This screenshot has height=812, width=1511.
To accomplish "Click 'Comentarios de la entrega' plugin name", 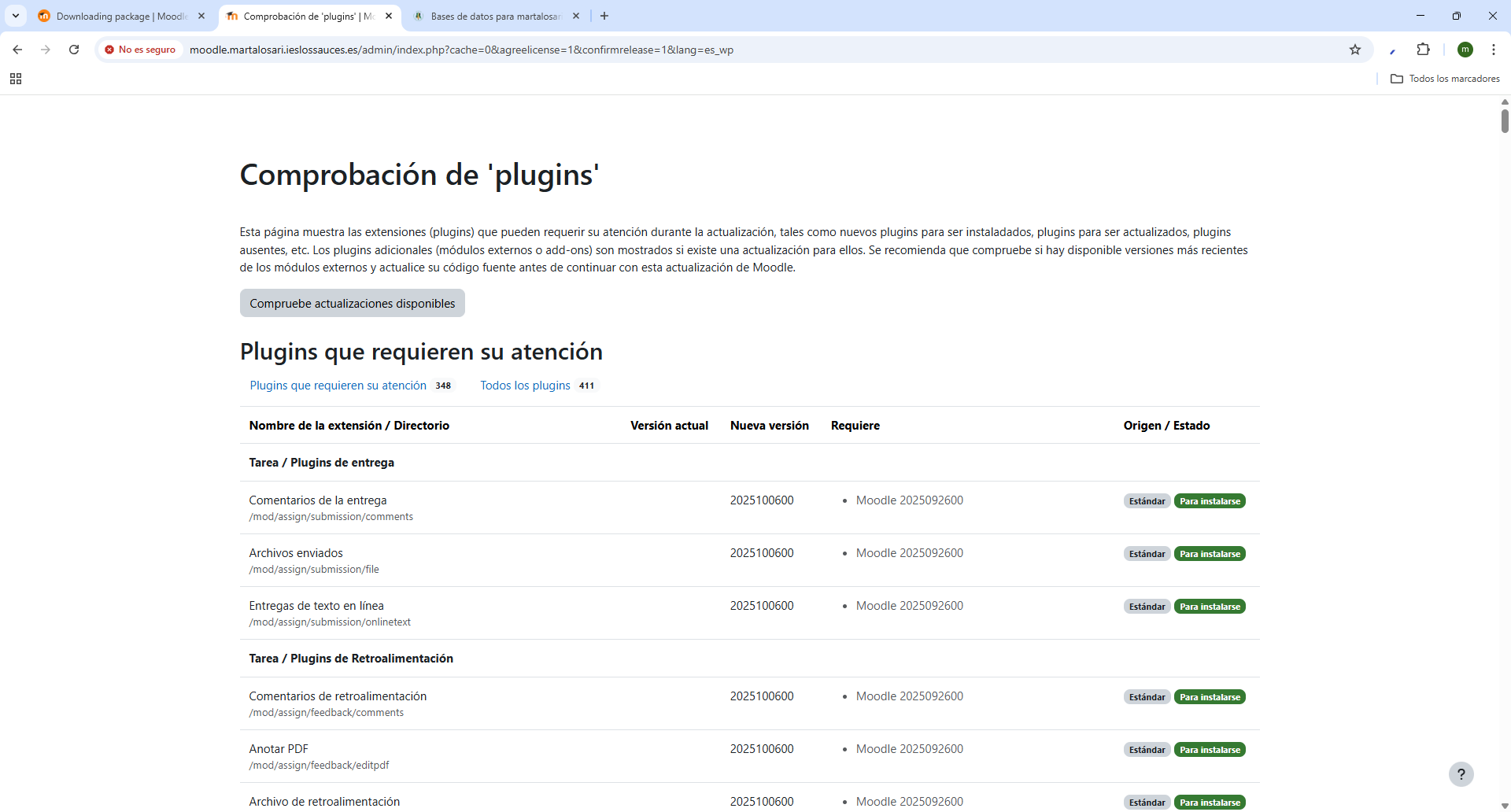I will click(318, 500).
